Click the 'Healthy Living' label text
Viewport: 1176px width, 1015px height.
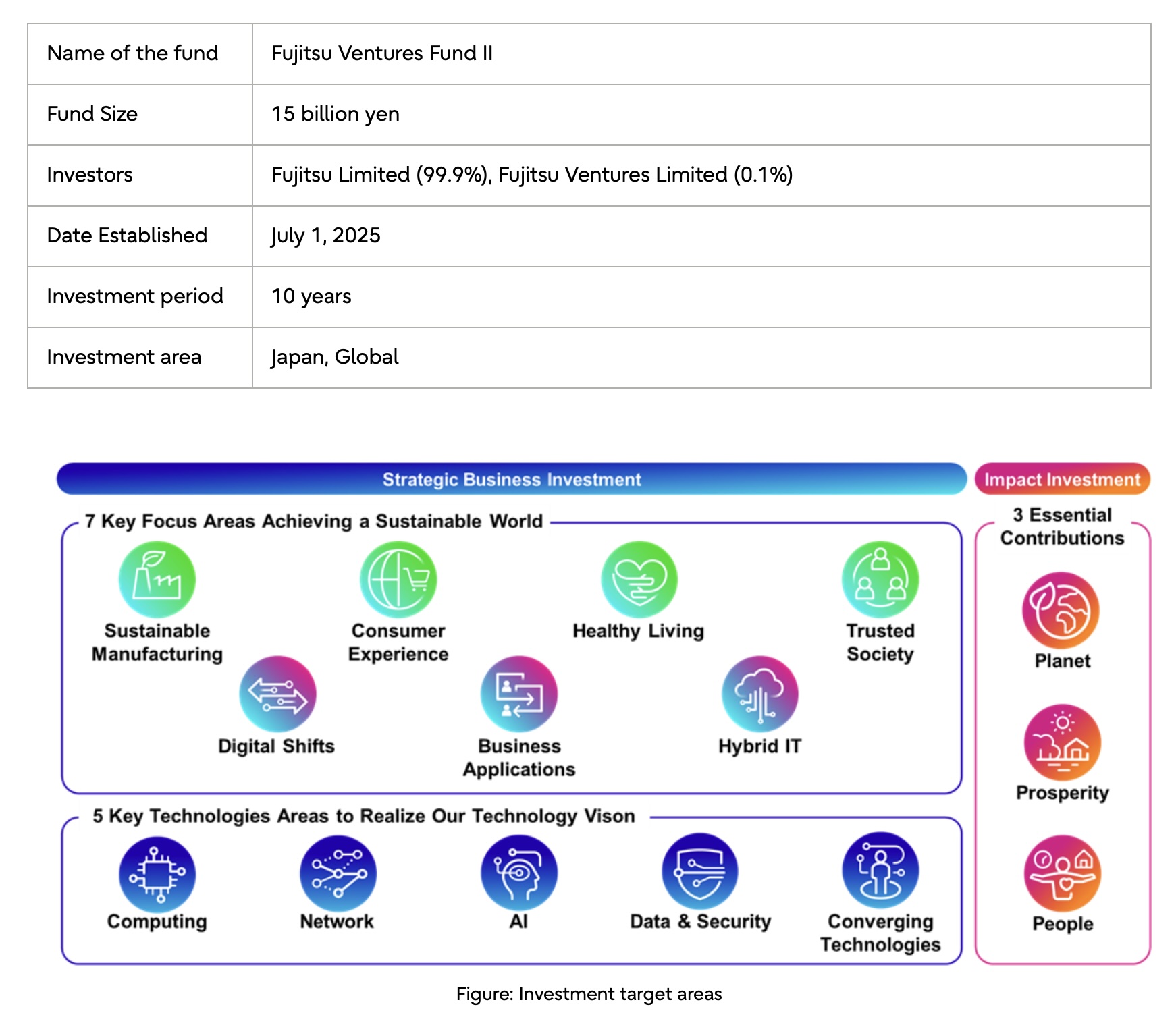[x=639, y=631]
